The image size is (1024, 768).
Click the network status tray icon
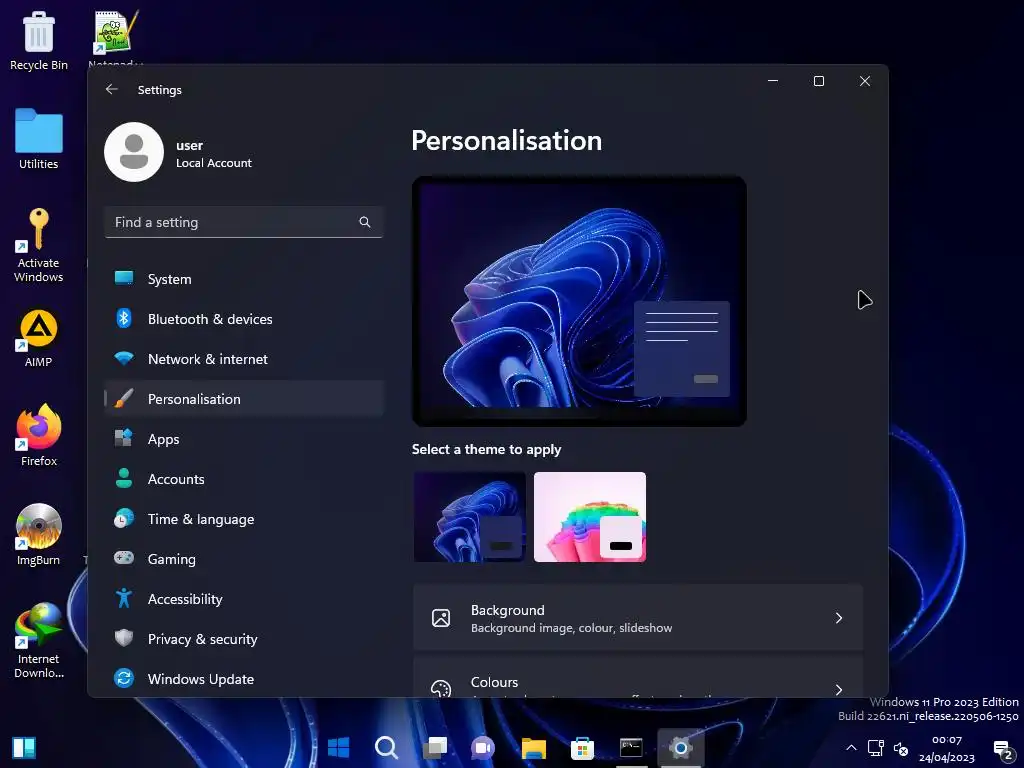[876, 748]
